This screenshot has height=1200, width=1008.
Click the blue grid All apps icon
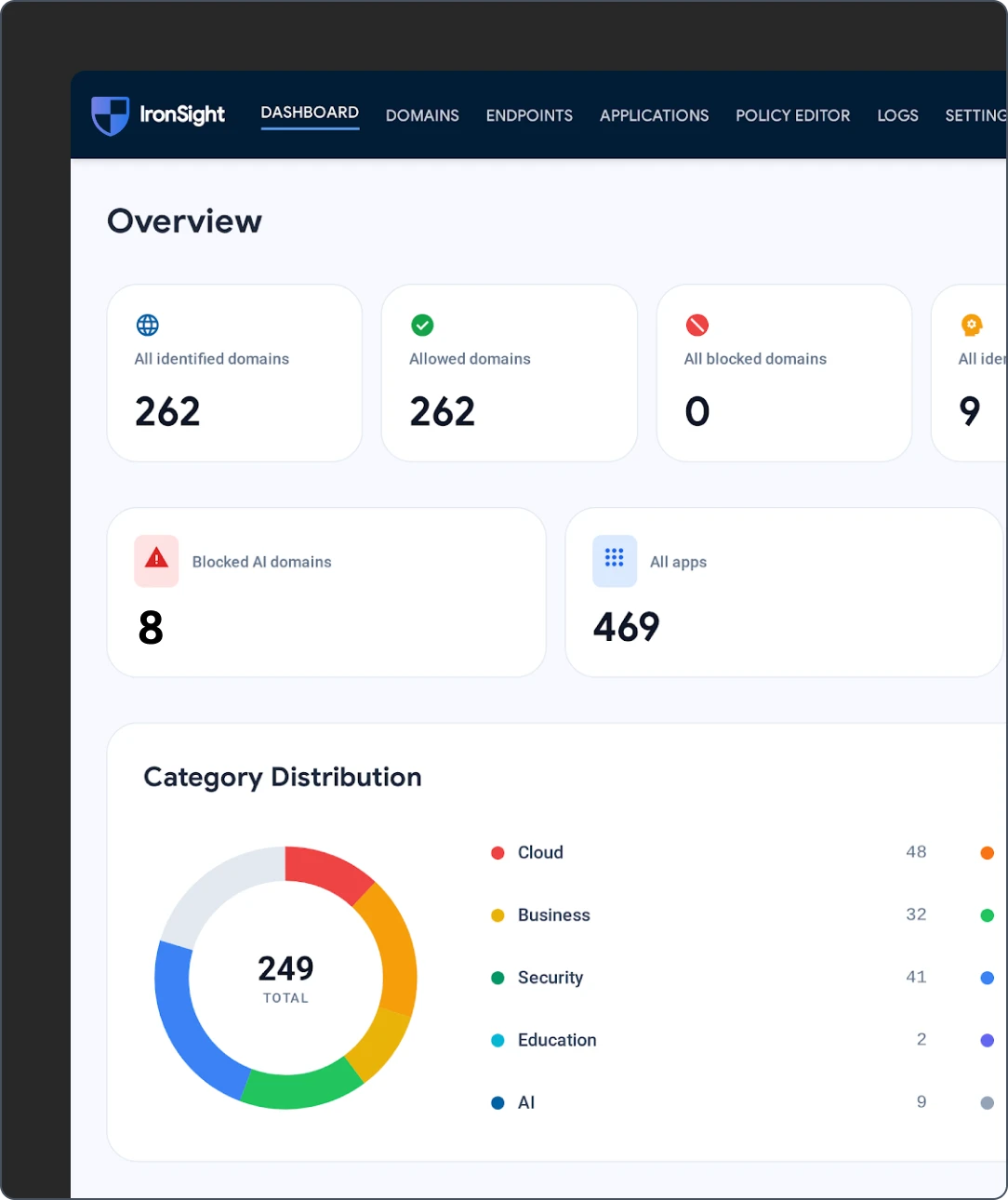click(615, 560)
